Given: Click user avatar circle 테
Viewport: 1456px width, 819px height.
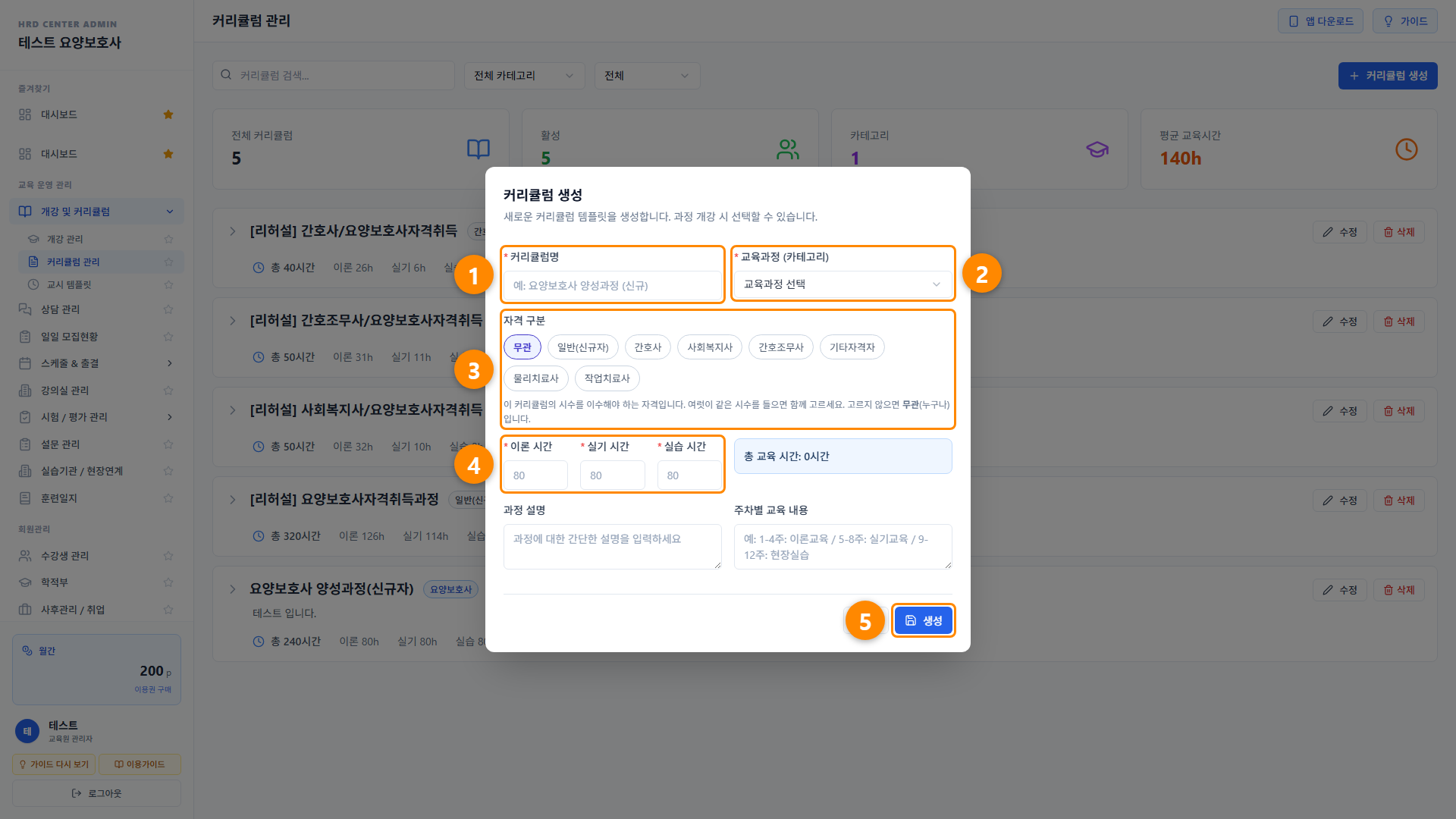Looking at the screenshot, I should (27, 731).
